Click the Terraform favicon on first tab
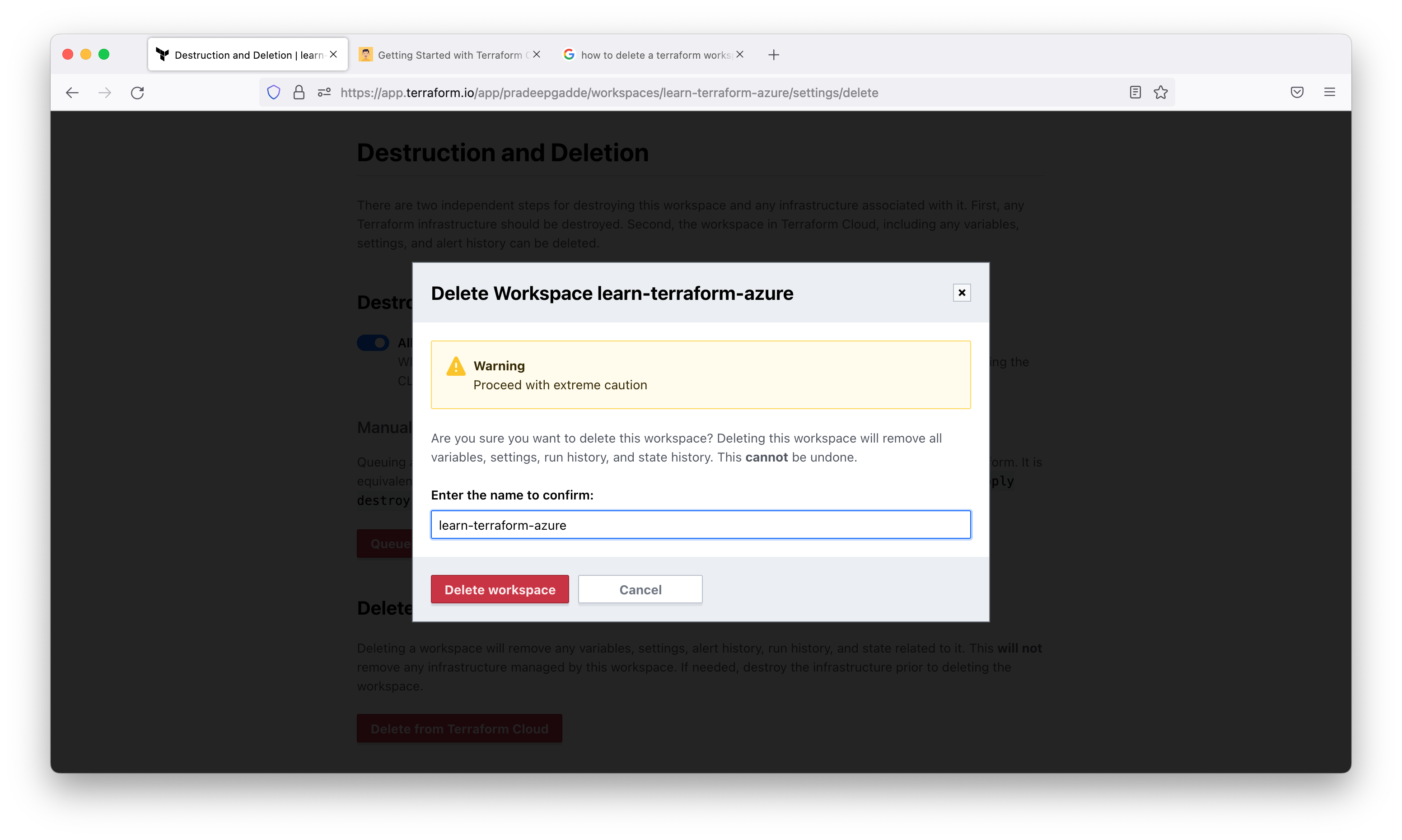Image resolution: width=1402 pixels, height=840 pixels. coord(163,54)
